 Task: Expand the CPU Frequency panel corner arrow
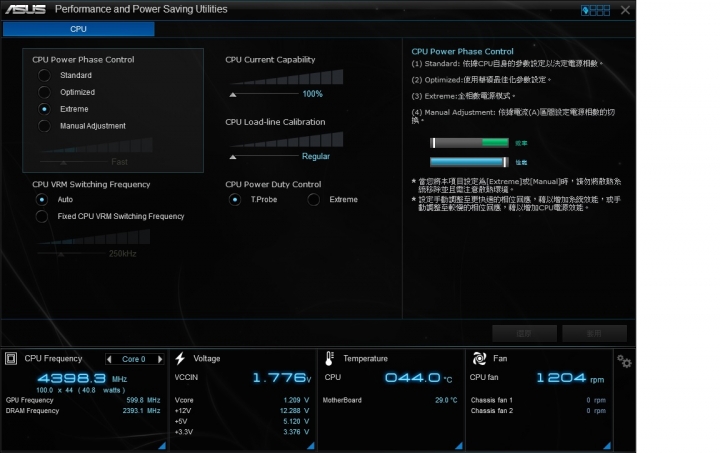pos(162,446)
